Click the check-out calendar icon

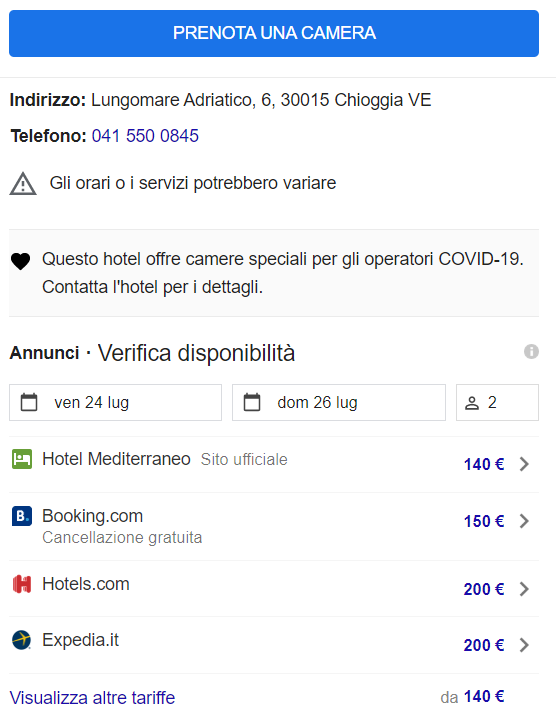[252, 402]
